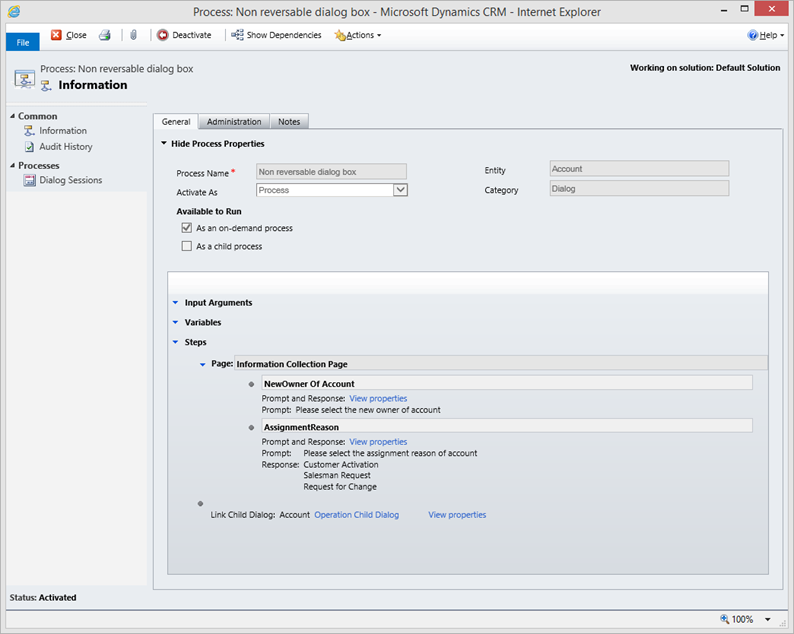The height and width of the screenshot is (634, 794).
Task: Click the bullet beside NewOwner Of Account
Action: click(x=251, y=384)
